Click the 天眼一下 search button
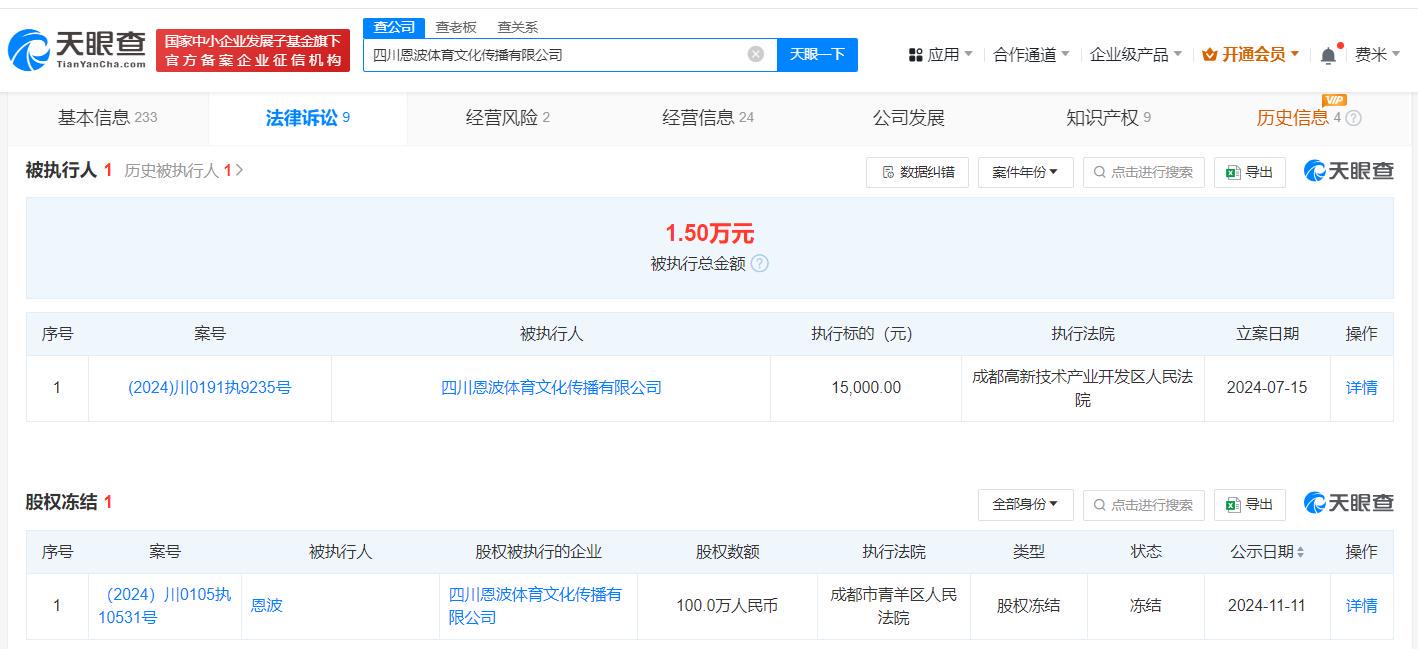 click(x=817, y=54)
